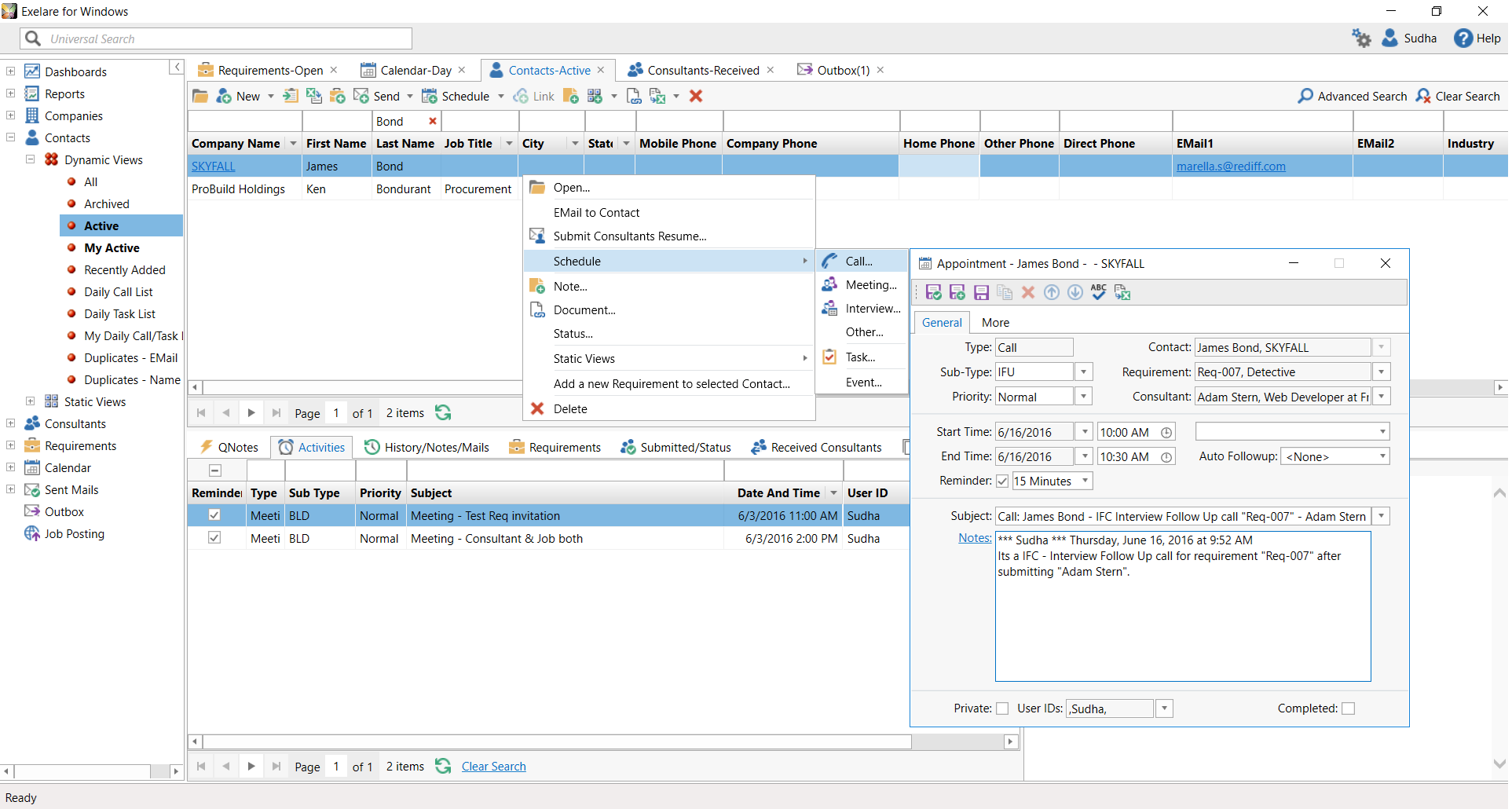
Task: Click the Clear Search link in the activities pager
Action: pyautogui.click(x=493, y=766)
